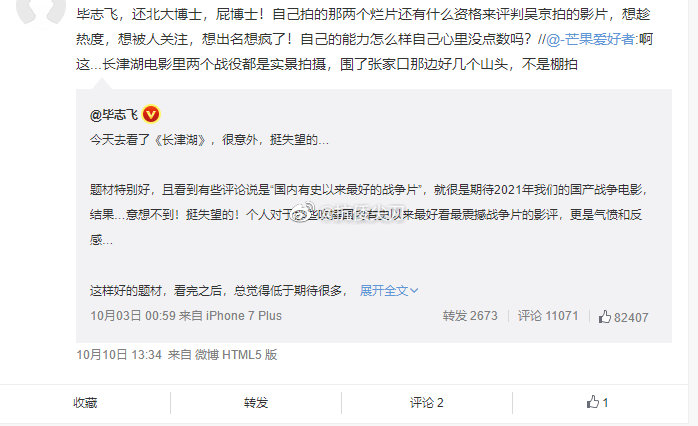698x426 pixels.
Task: Open the @-芒果爱好者 mention link
Action: 592,39
